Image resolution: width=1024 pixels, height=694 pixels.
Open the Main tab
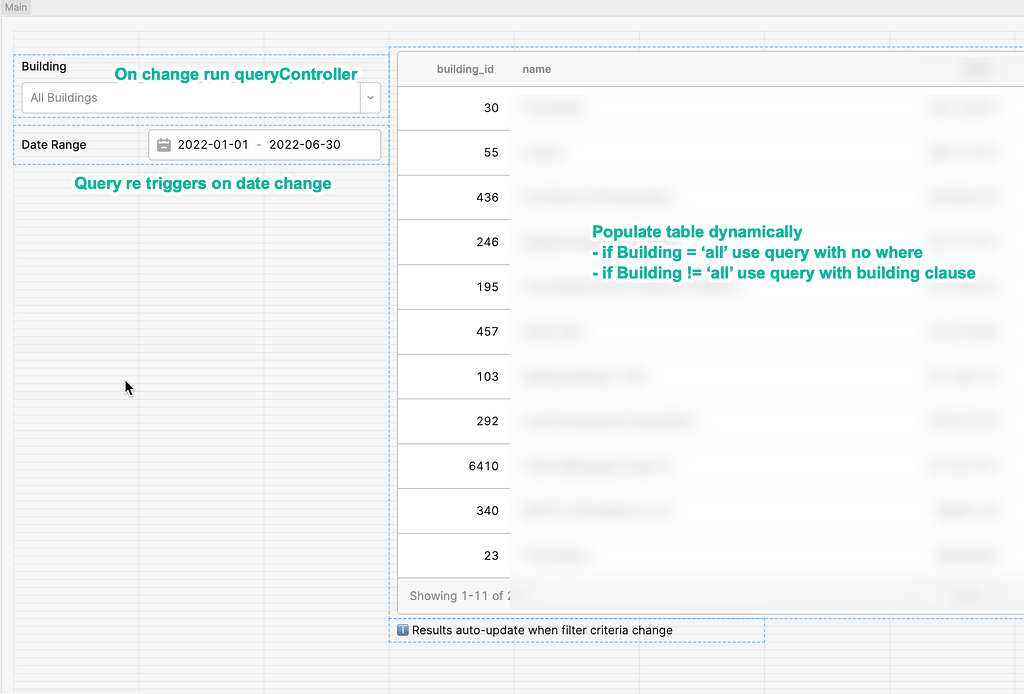pos(16,7)
